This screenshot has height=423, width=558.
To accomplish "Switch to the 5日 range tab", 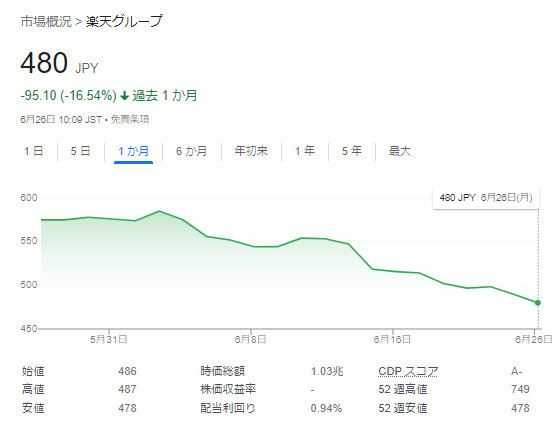I will pyautogui.click(x=80, y=151).
